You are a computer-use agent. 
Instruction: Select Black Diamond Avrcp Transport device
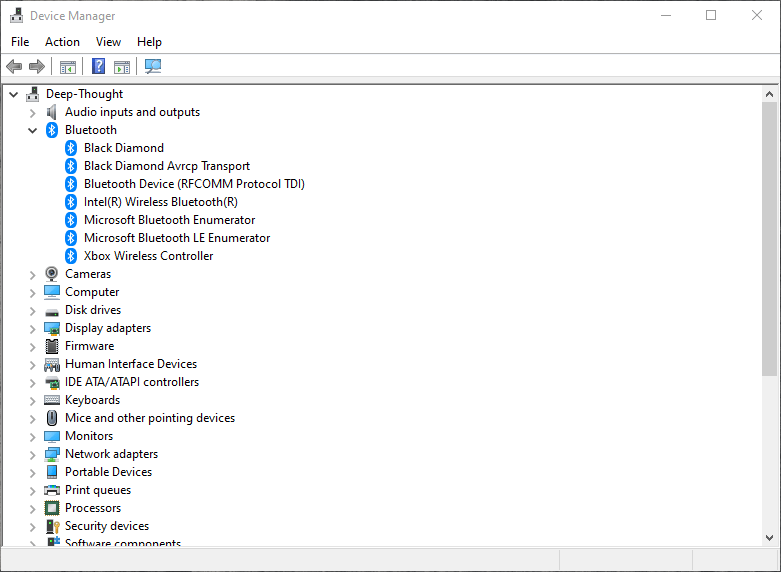(167, 166)
